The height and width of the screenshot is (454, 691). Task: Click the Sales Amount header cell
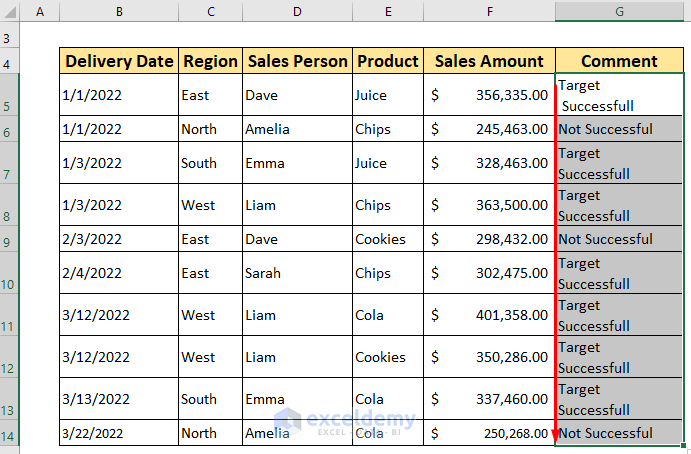[x=489, y=61]
